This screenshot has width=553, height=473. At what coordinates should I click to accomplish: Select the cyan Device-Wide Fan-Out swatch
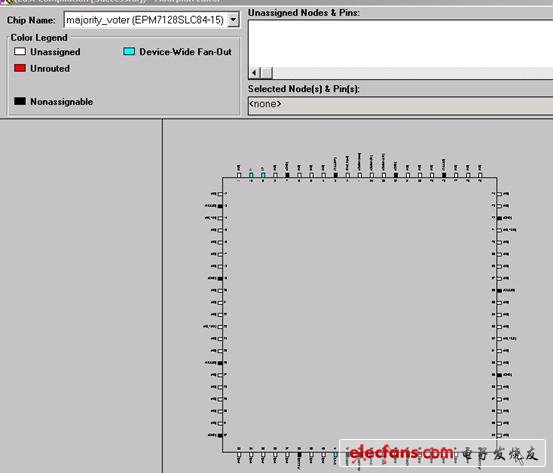[129, 51]
